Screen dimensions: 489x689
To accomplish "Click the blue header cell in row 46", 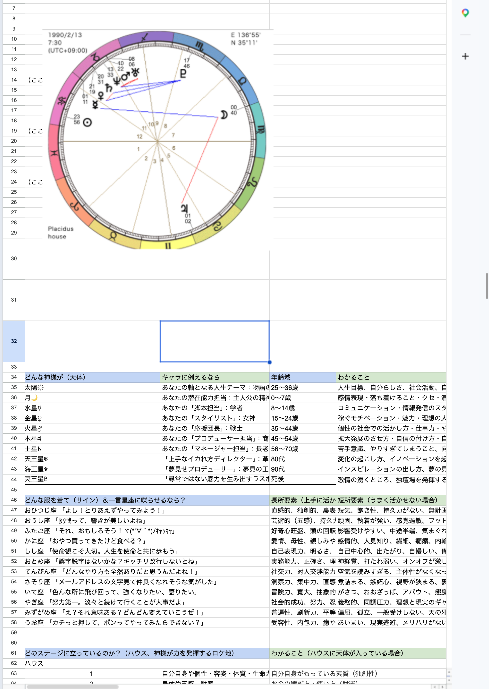I will click(x=147, y=500).
